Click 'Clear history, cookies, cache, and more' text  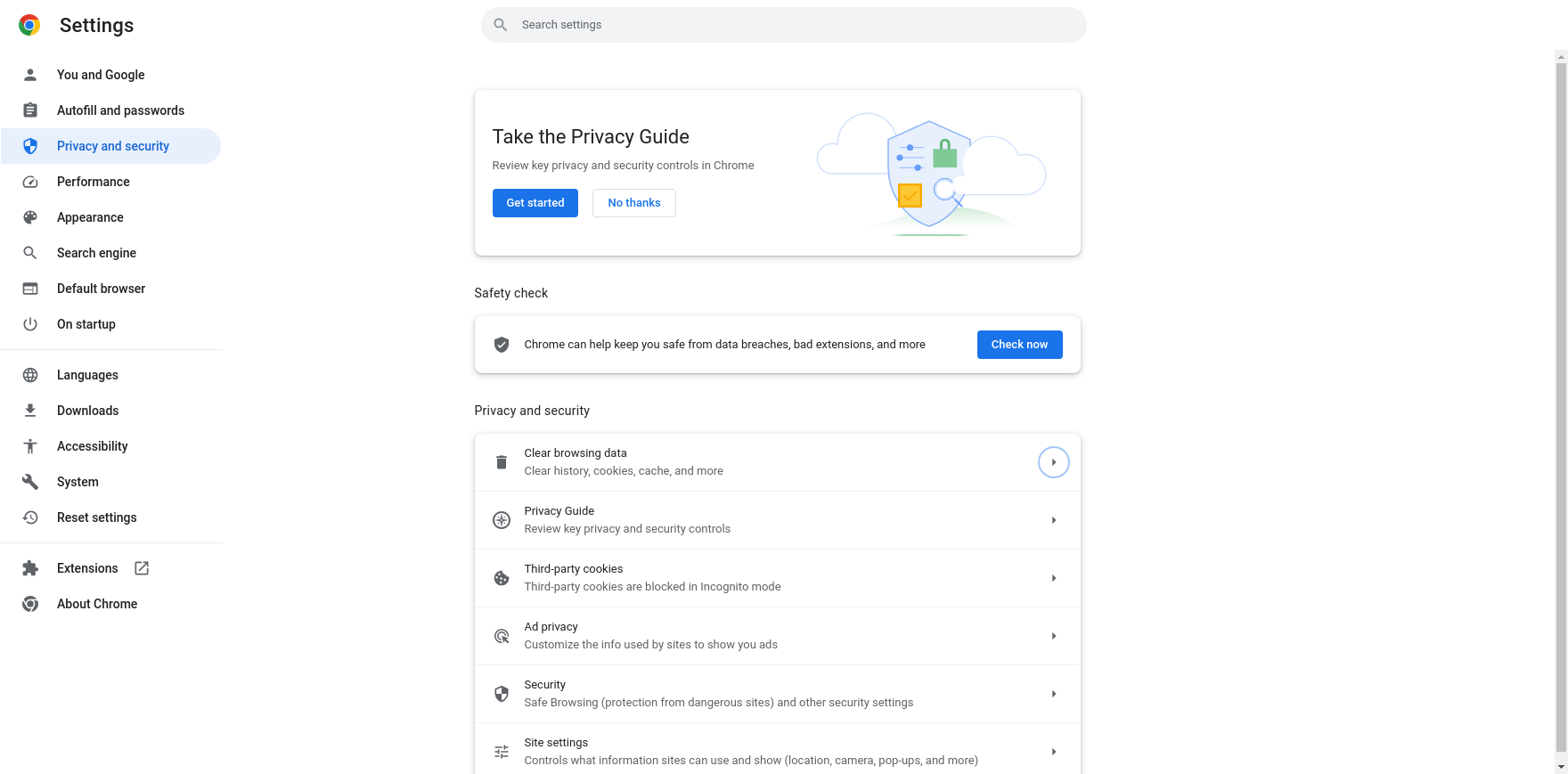pyautogui.click(x=624, y=471)
